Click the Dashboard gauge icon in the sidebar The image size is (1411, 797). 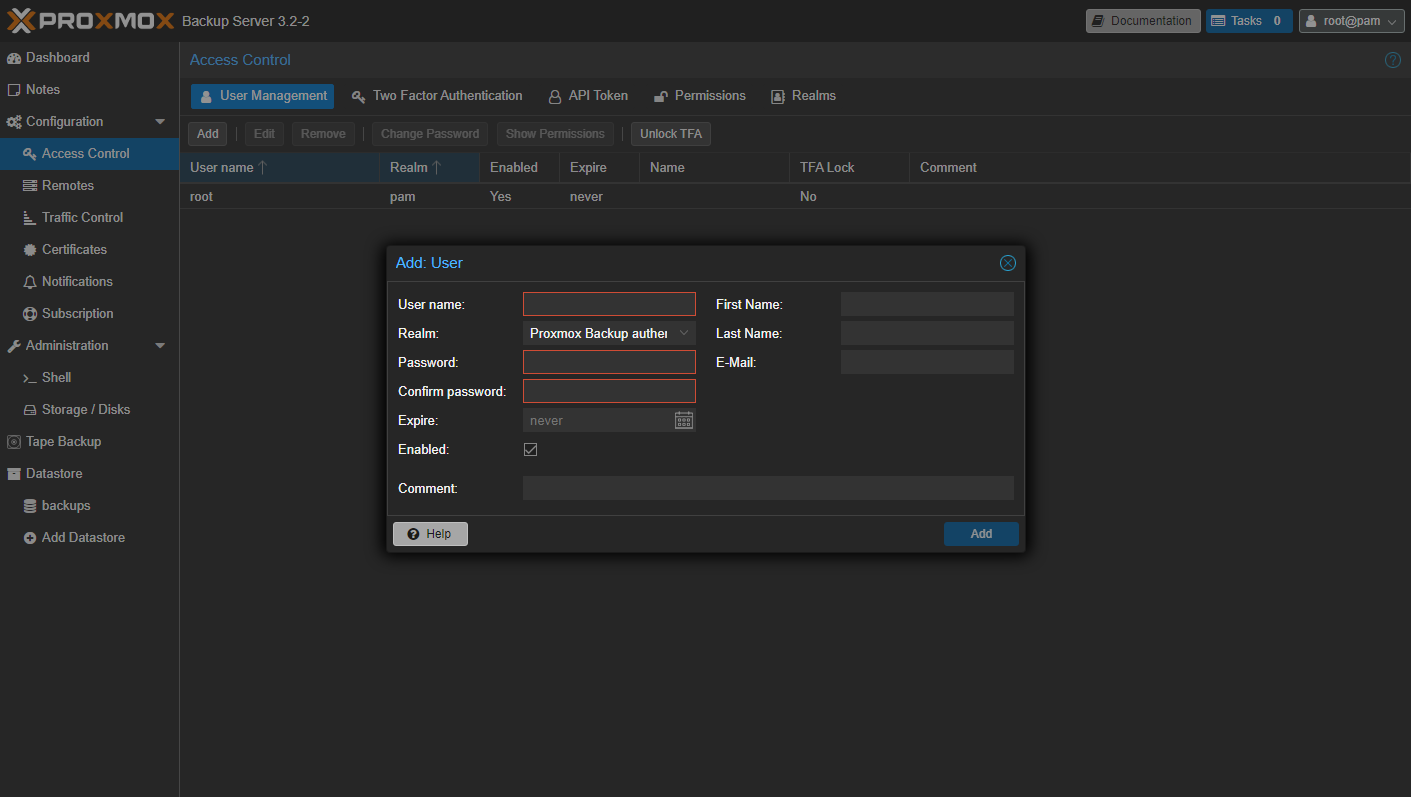click(x=14, y=58)
